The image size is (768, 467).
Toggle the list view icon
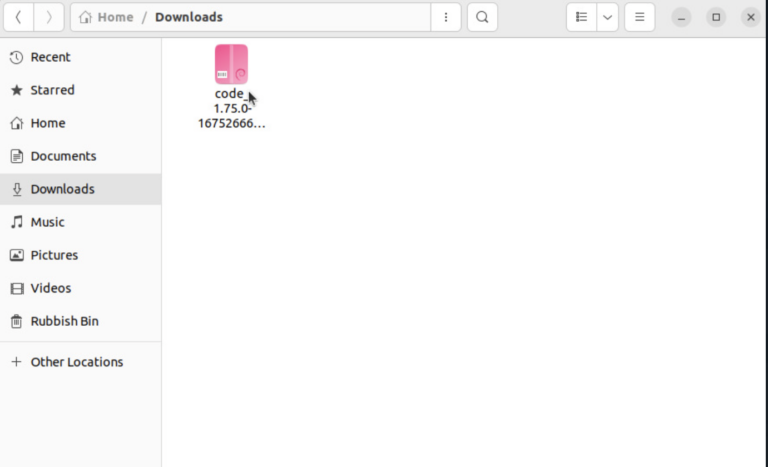581,17
